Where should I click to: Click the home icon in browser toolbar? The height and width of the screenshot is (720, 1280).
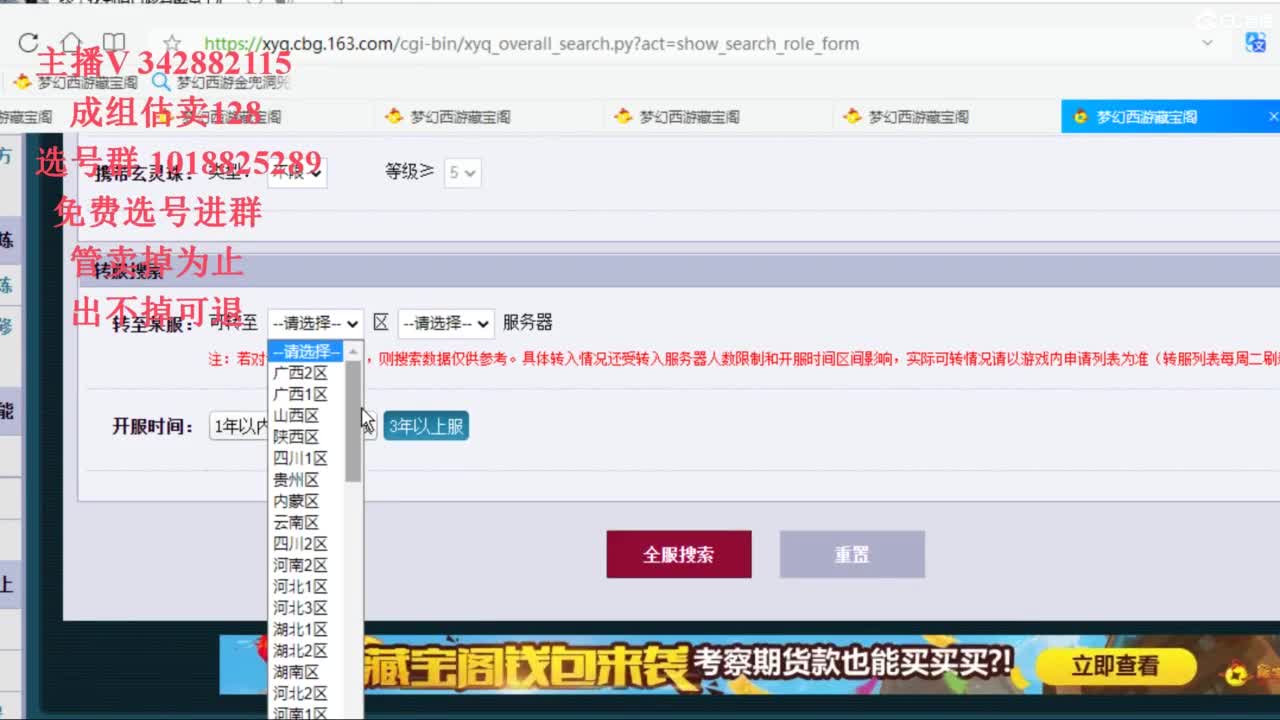click(x=71, y=43)
